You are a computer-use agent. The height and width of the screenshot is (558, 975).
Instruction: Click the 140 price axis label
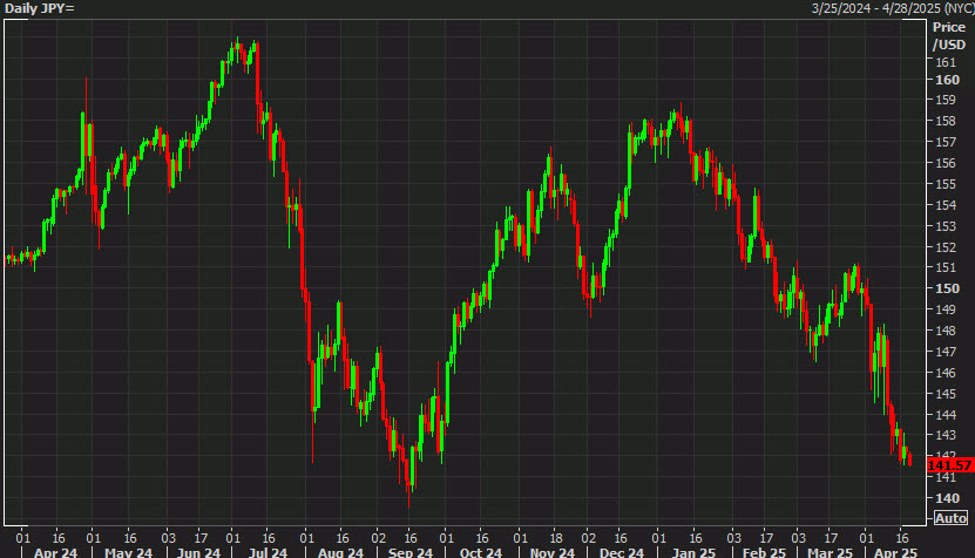coord(945,497)
